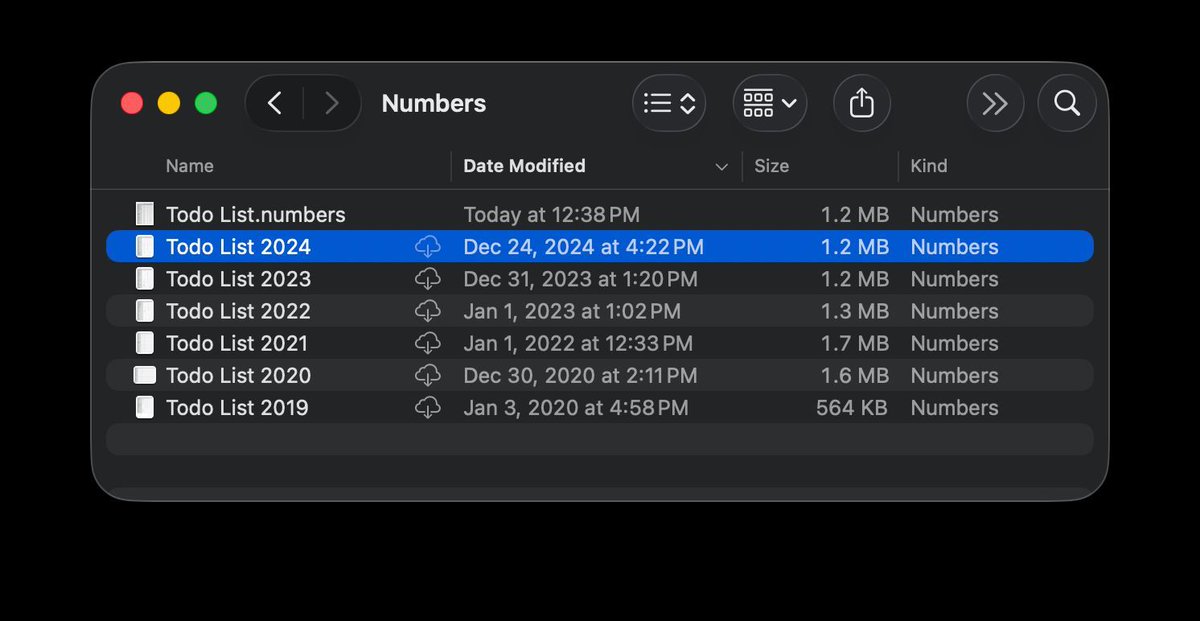Click the Numbers window title
The image size is (1200, 621).
coord(434,103)
